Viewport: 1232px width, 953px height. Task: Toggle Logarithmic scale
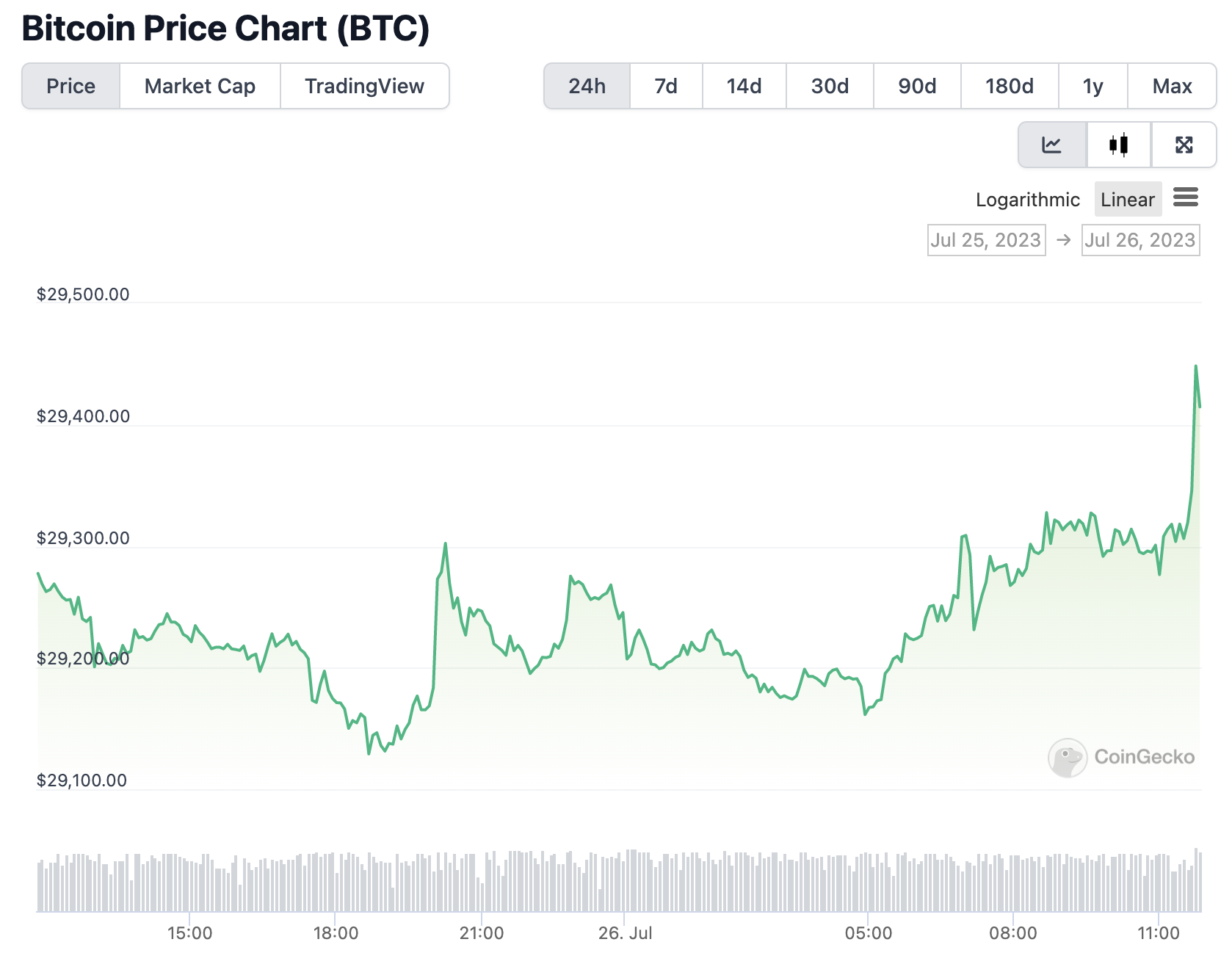pos(1027,200)
